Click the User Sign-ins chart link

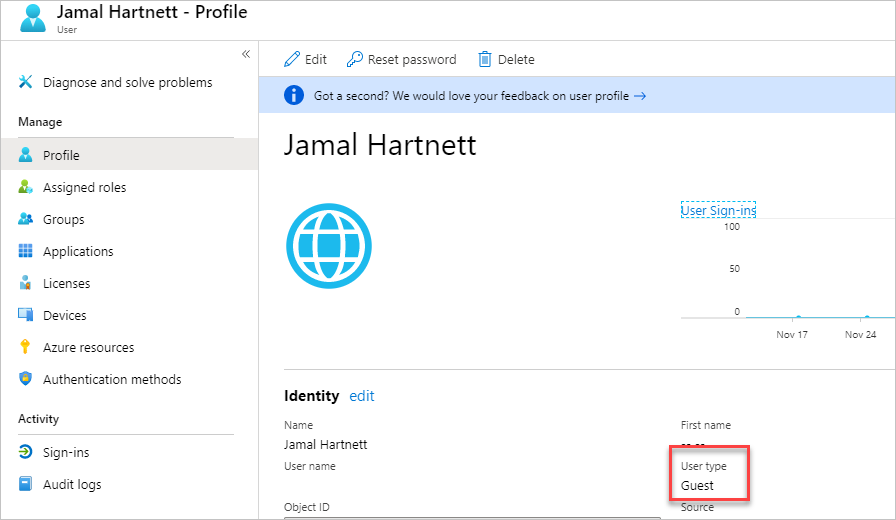(718, 210)
